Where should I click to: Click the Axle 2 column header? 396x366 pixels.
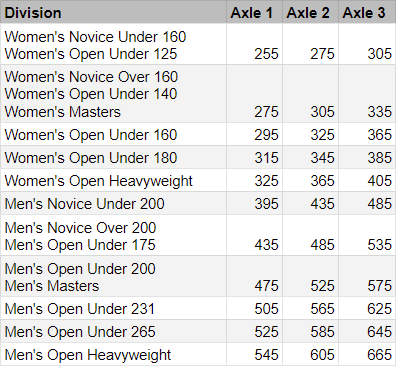click(310, 12)
